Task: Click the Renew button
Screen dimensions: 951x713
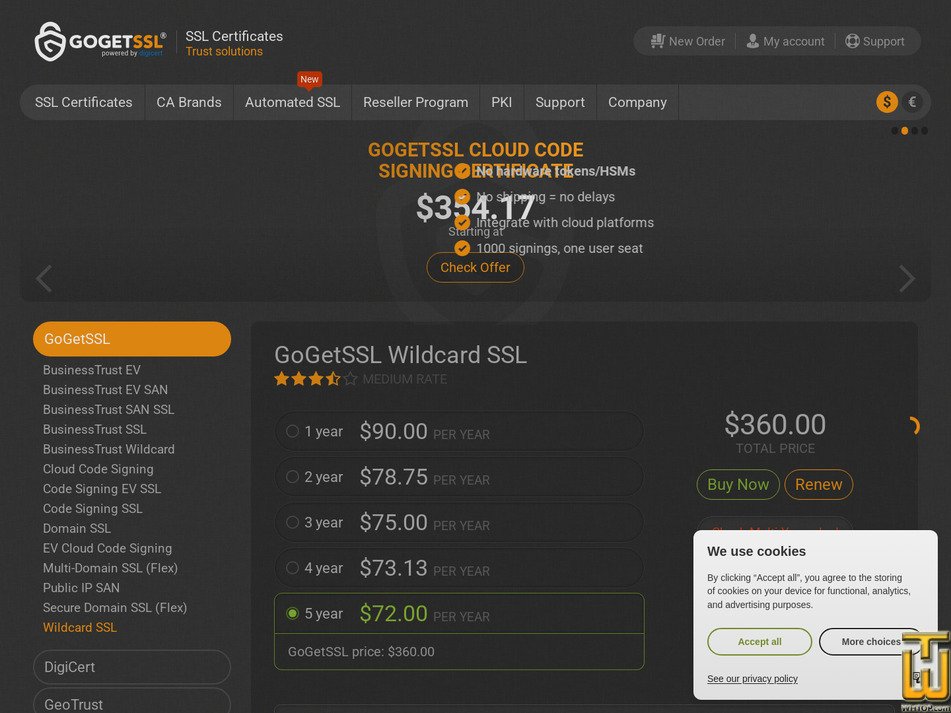Action: [818, 484]
